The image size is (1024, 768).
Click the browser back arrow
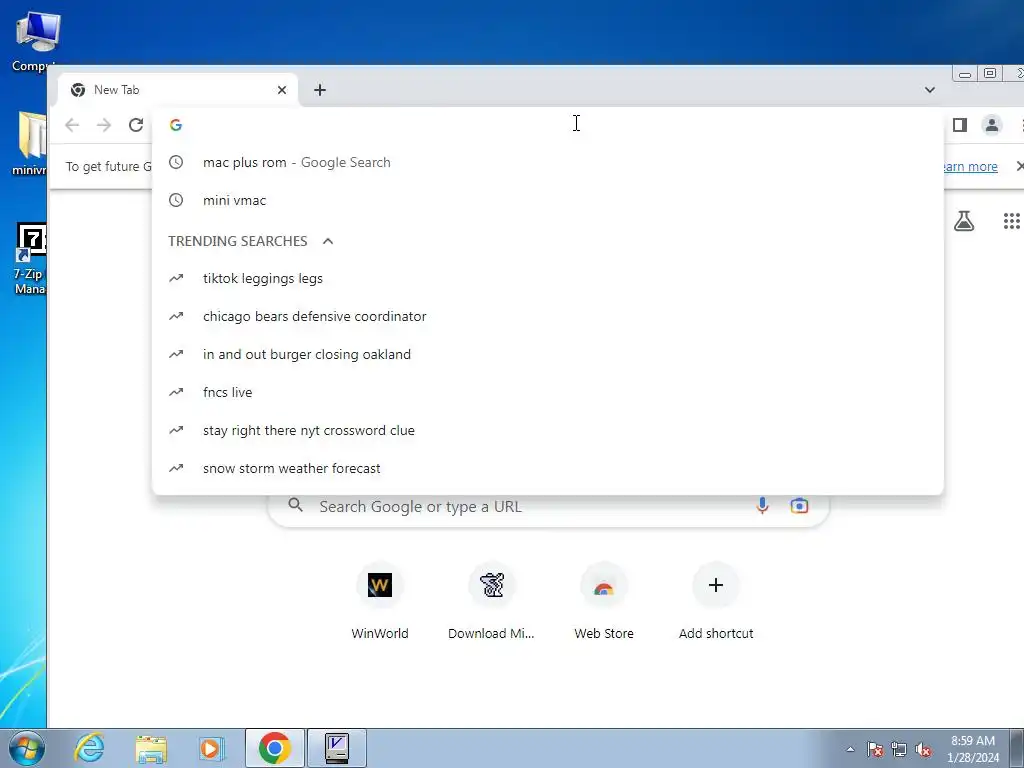(x=72, y=125)
